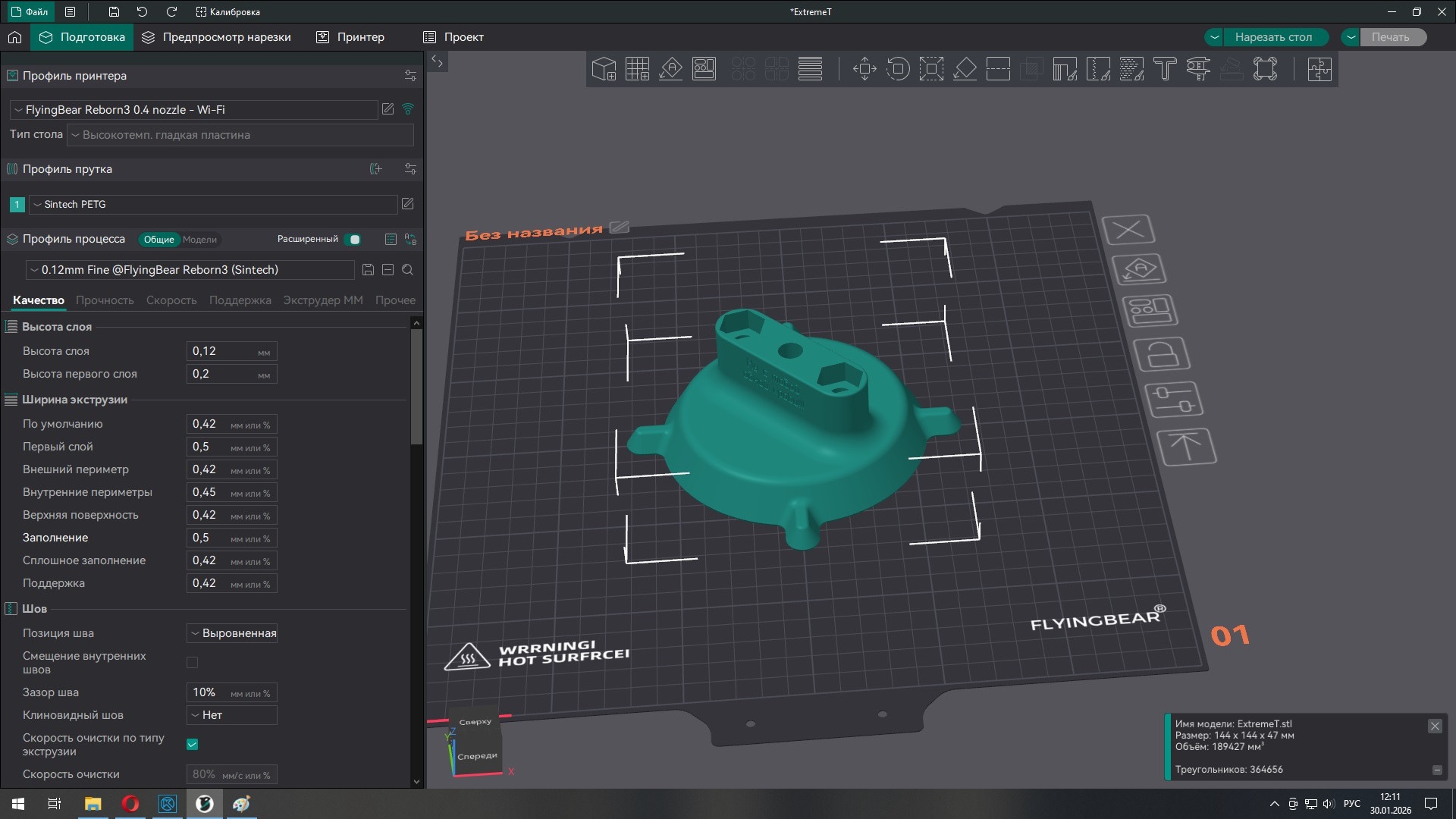The image size is (1456, 819).
Task: Select the Rotate tool icon
Action: [x=898, y=69]
